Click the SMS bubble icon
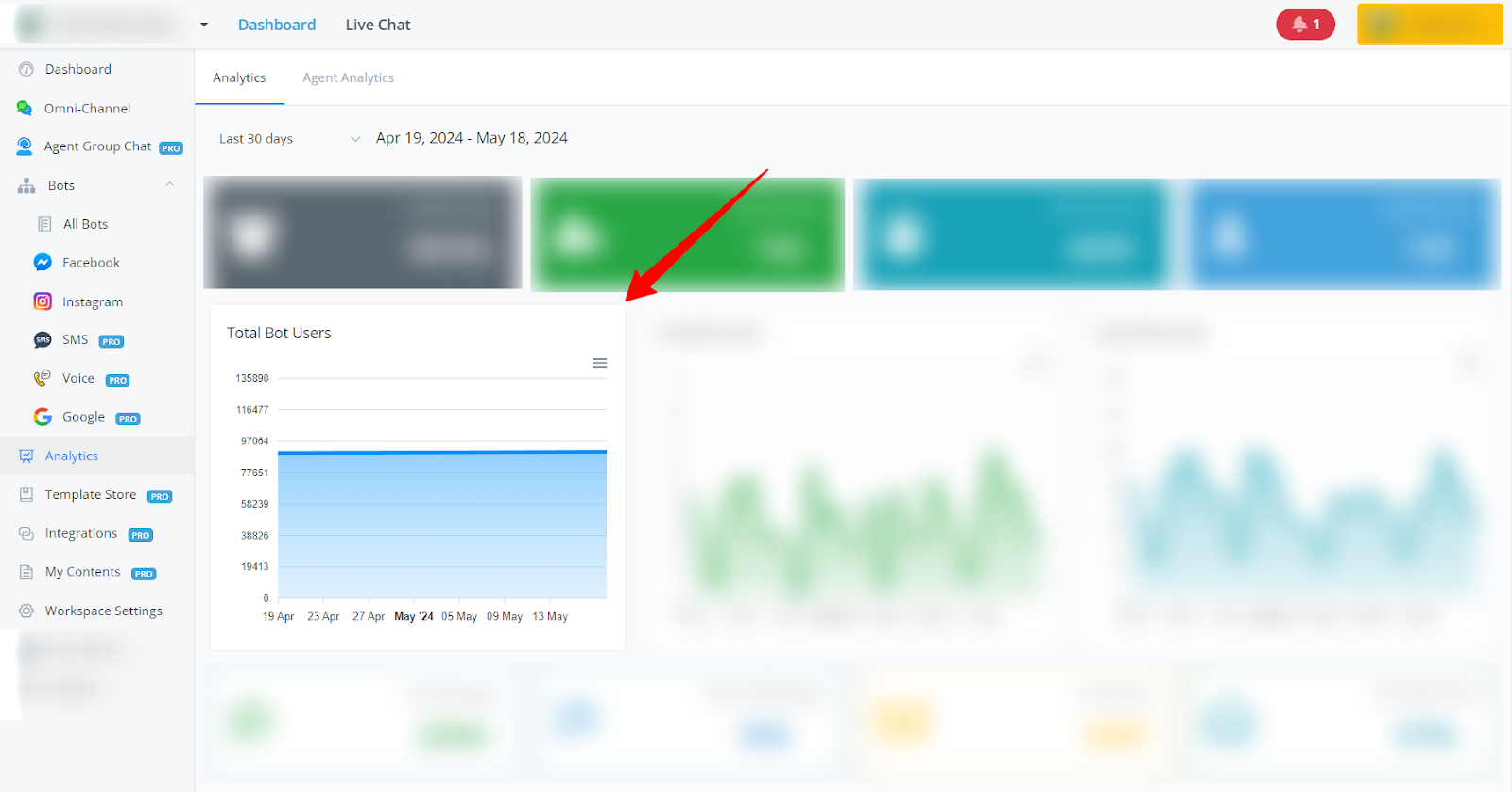 pos(43,340)
